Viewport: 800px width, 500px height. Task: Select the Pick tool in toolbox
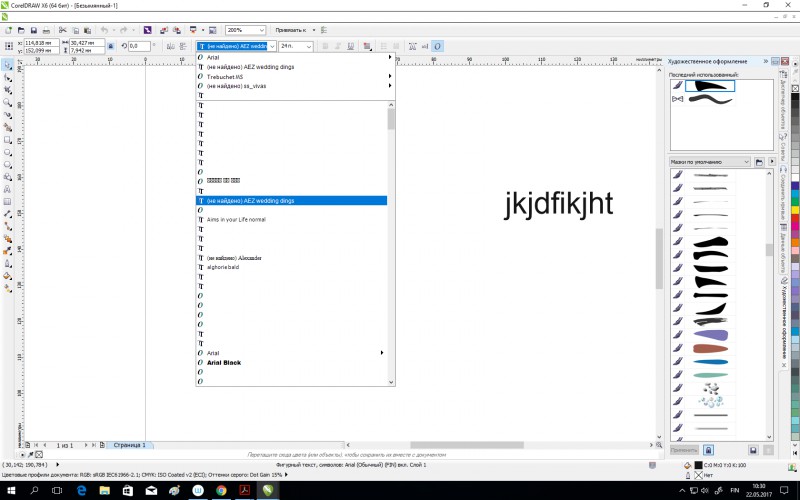coord(8,65)
